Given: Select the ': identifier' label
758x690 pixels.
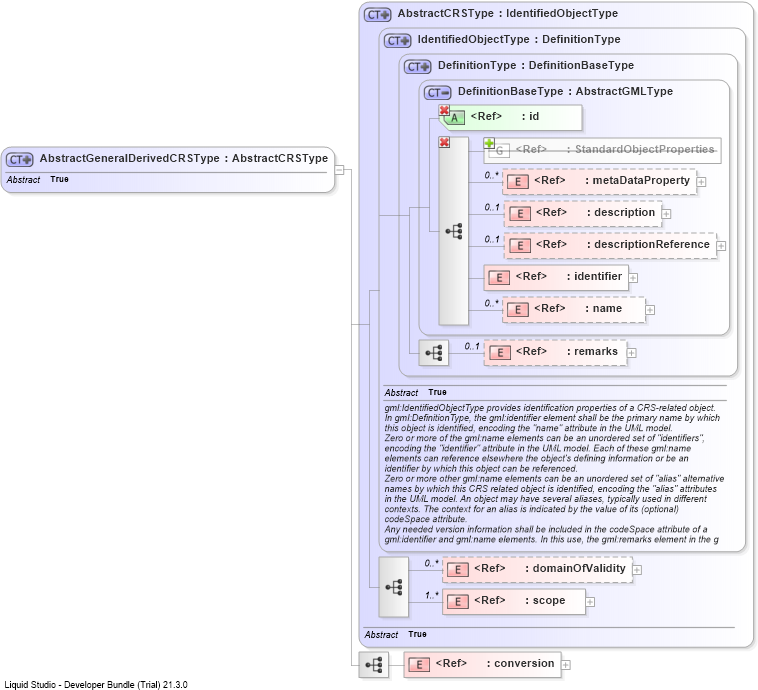Looking at the screenshot, I should point(594,276).
